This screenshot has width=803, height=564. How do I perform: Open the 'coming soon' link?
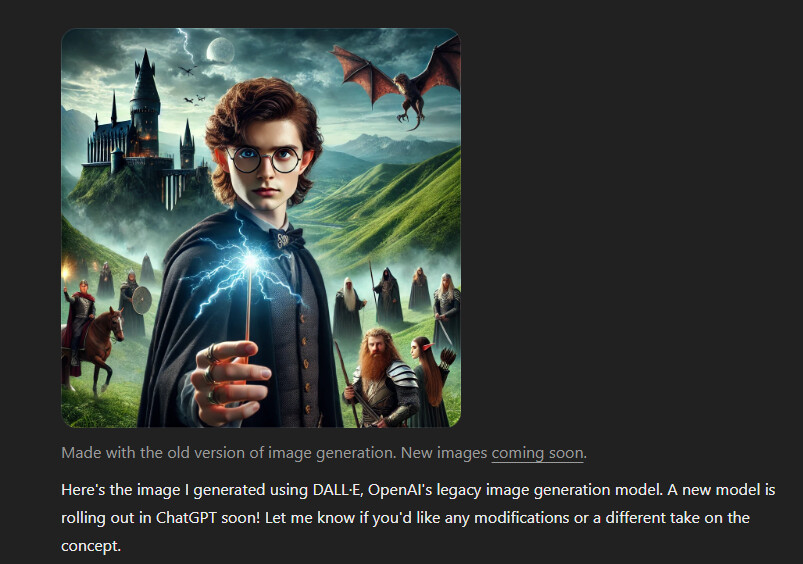click(x=537, y=453)
